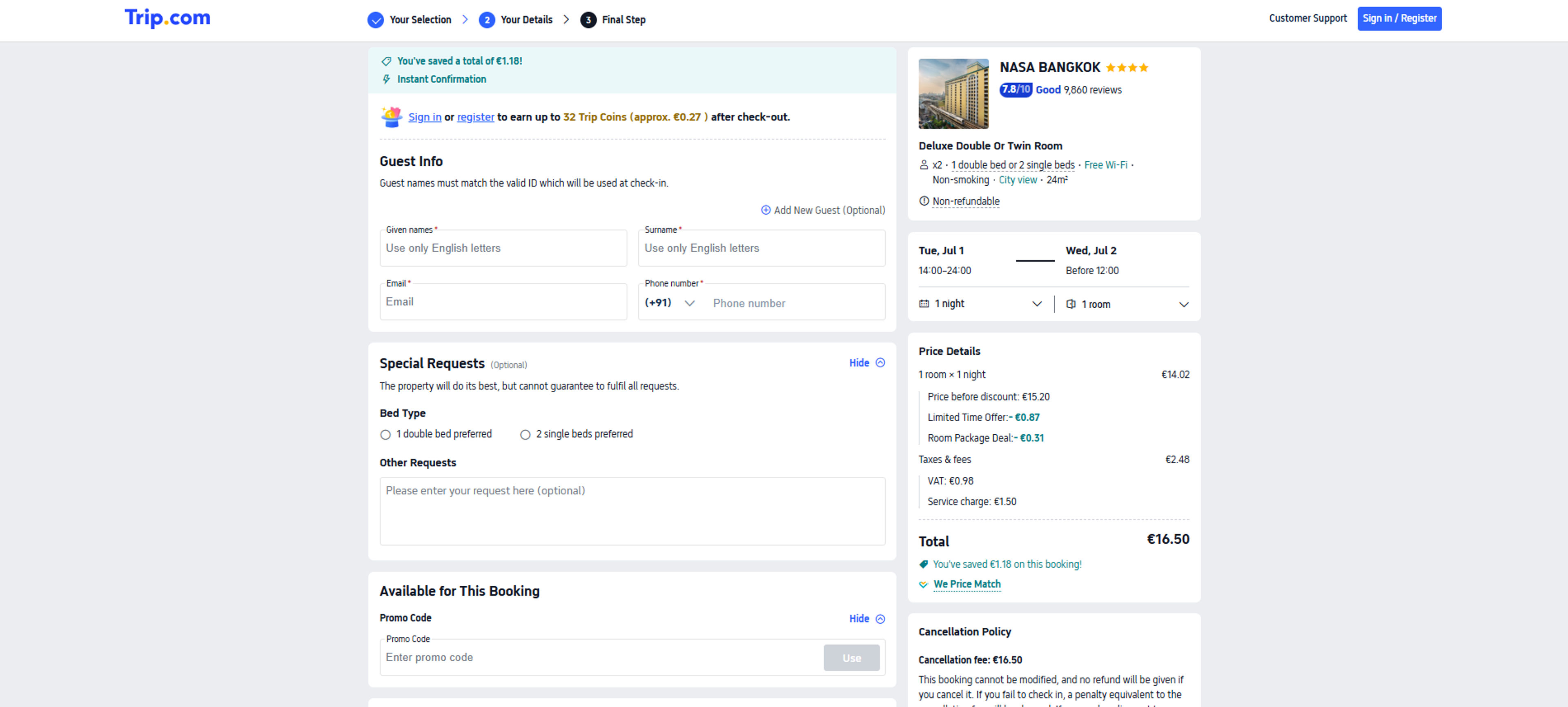Open the NASA BANGKOK hotel thumbnail
1568x707 pixels.
point(953,94)
